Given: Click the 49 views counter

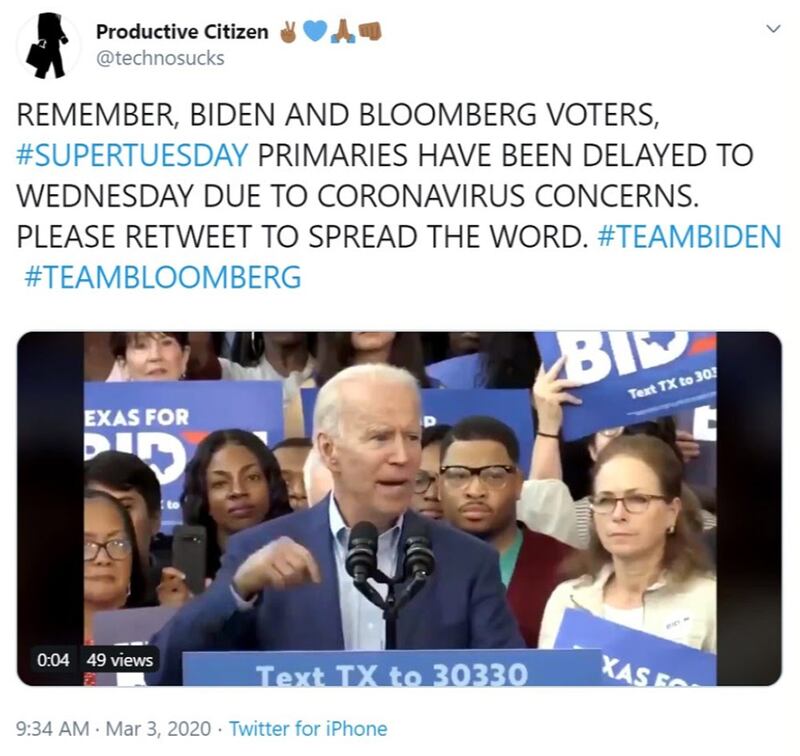Looking at the screenshot, I should point(119,660).
